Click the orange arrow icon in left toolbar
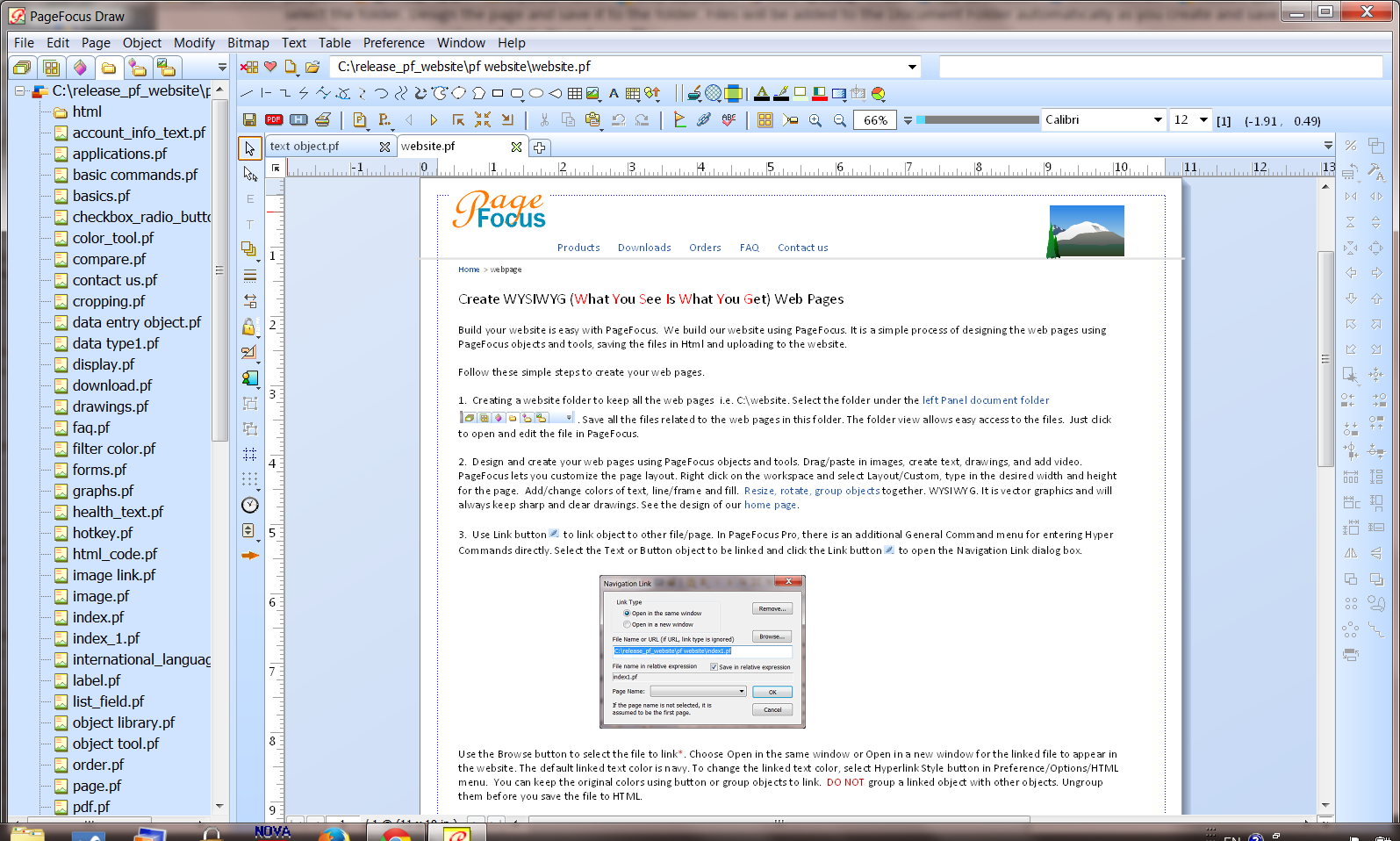Image resolution: width=1400 pixels, height=841 pixels. (x=250, y=555)
